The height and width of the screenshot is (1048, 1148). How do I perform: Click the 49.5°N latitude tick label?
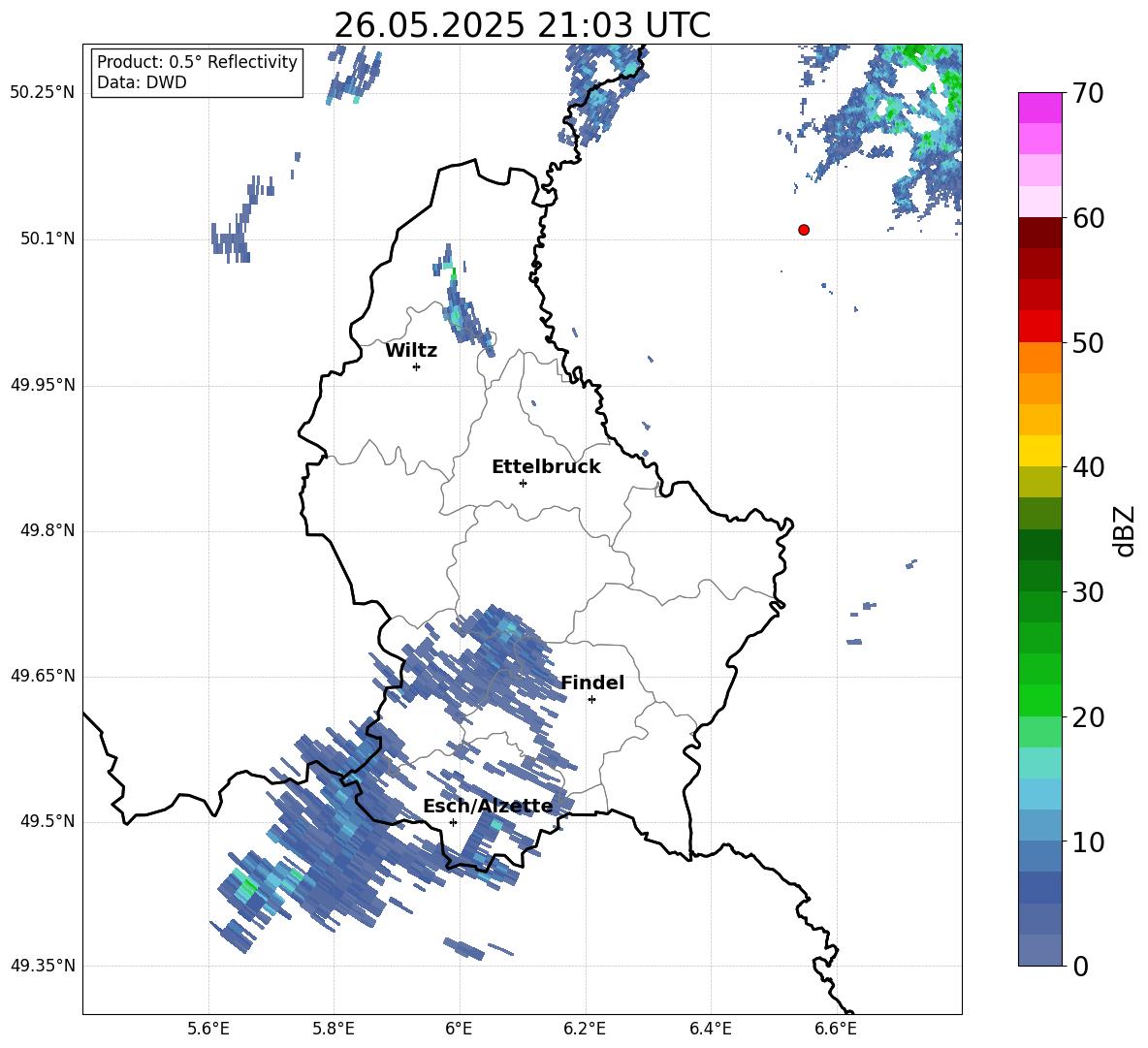(x=48, y=821)
